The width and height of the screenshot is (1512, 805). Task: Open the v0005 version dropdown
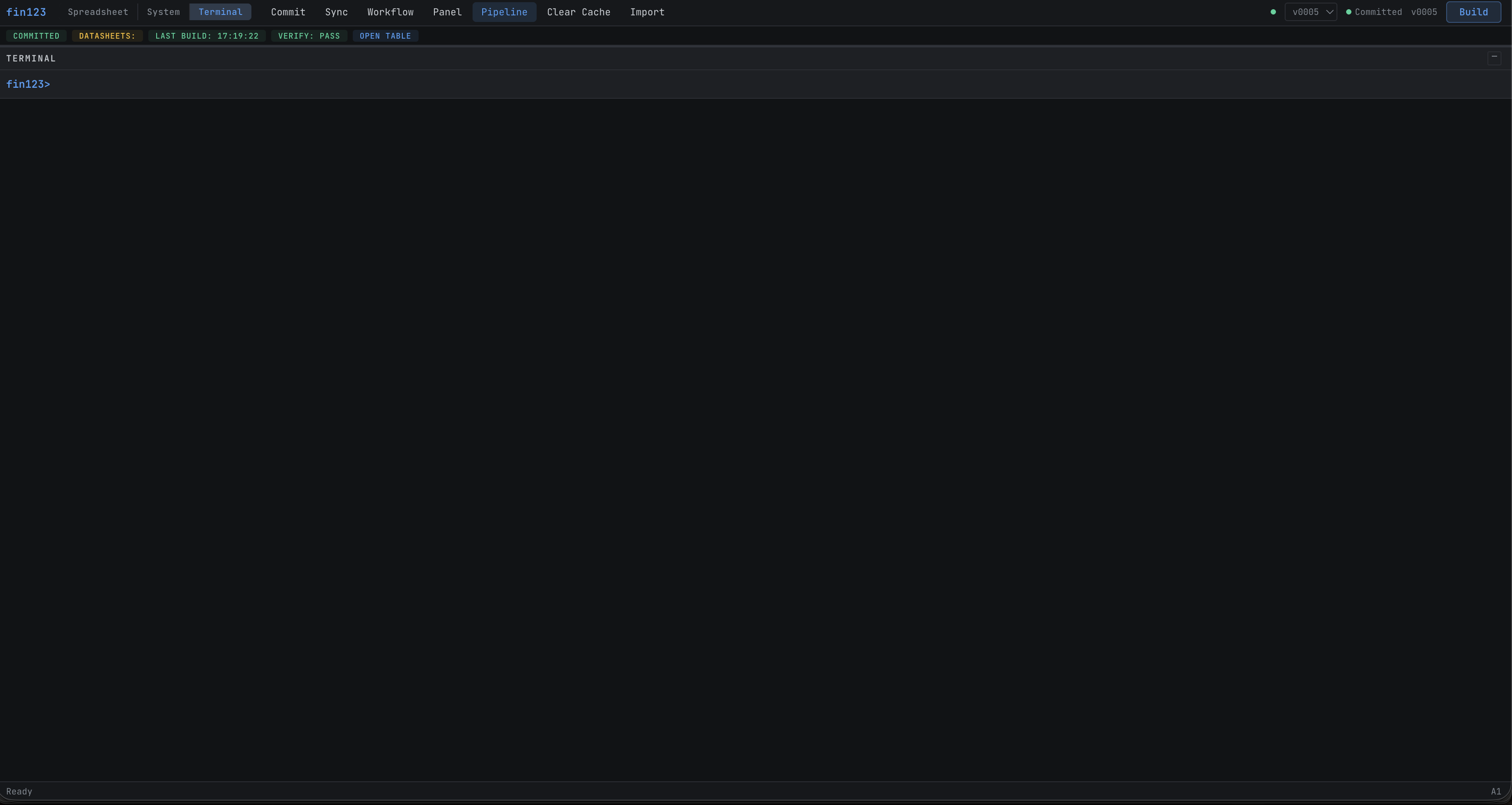click(1306, 12)
